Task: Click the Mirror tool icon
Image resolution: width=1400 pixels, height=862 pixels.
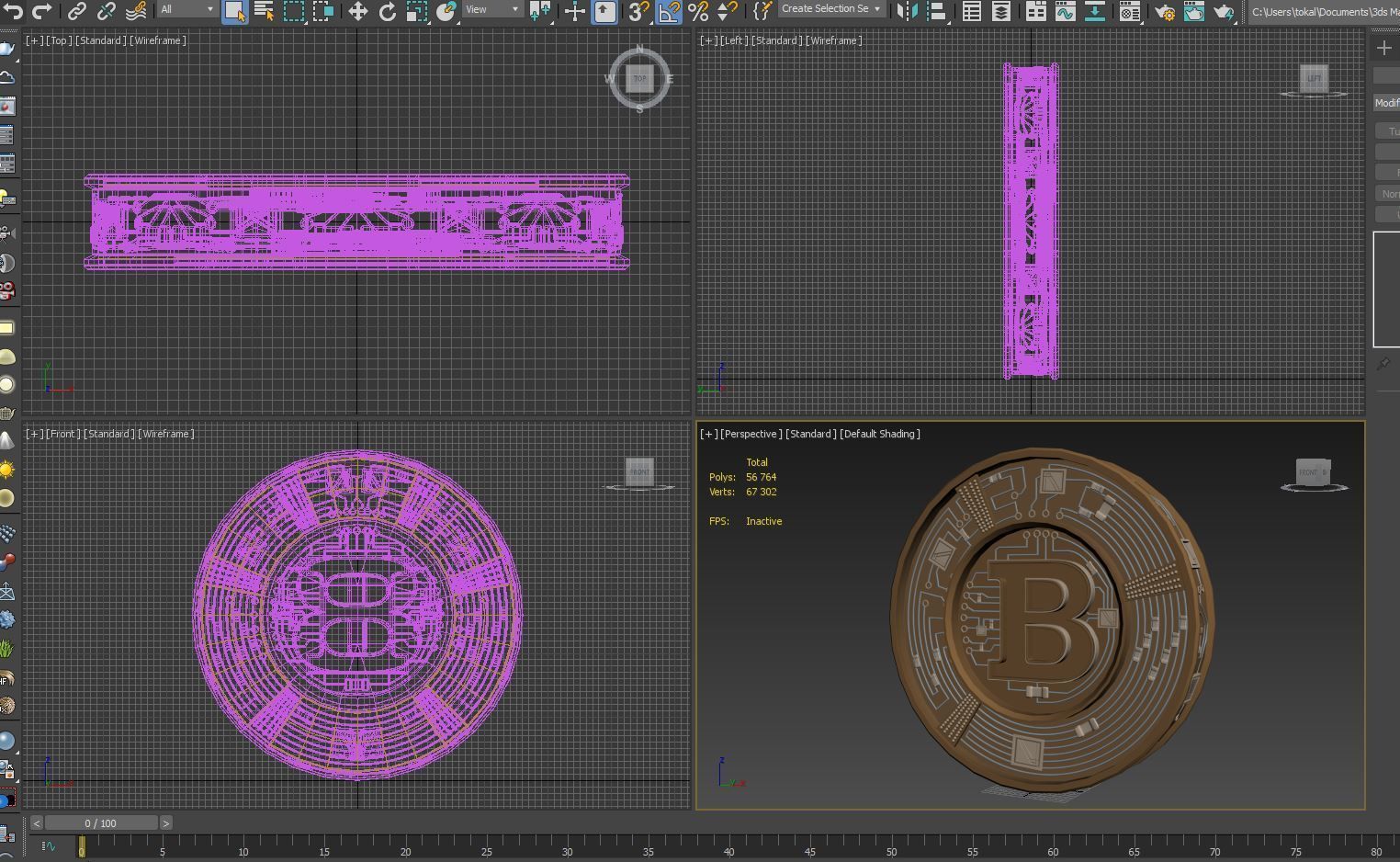Action: pyautogui.click(x=906, y=11)
